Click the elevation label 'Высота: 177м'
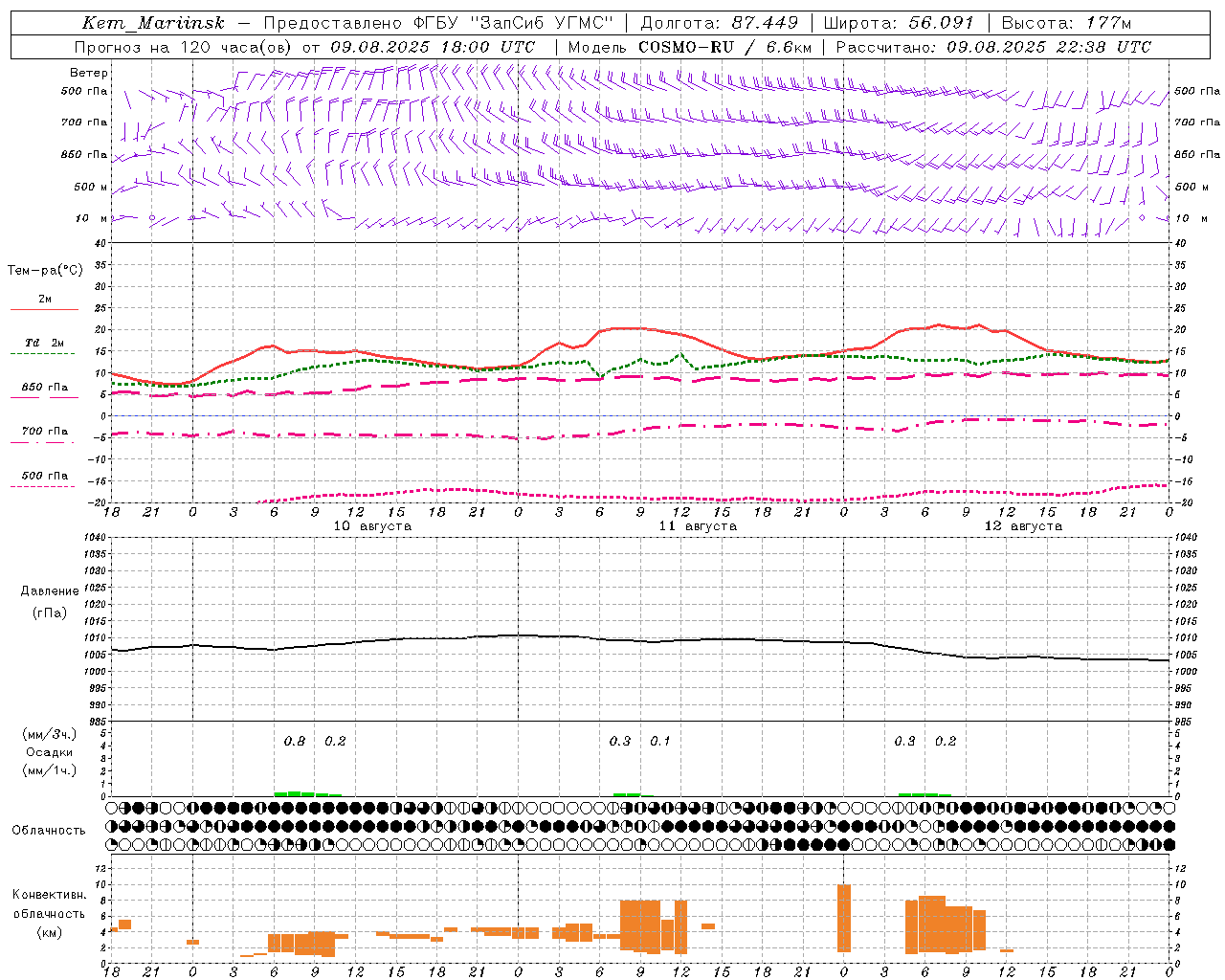This screenshot has width=1225, height=980. click(x=1066, y=23)
